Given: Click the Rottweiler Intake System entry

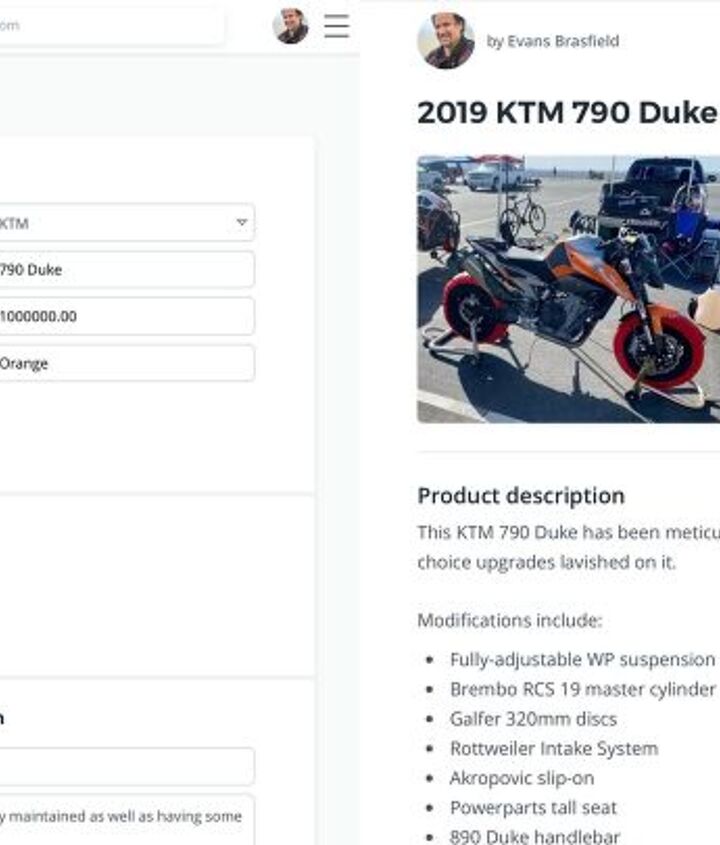Looking at the screenshot, I should (x=553, y=748).
